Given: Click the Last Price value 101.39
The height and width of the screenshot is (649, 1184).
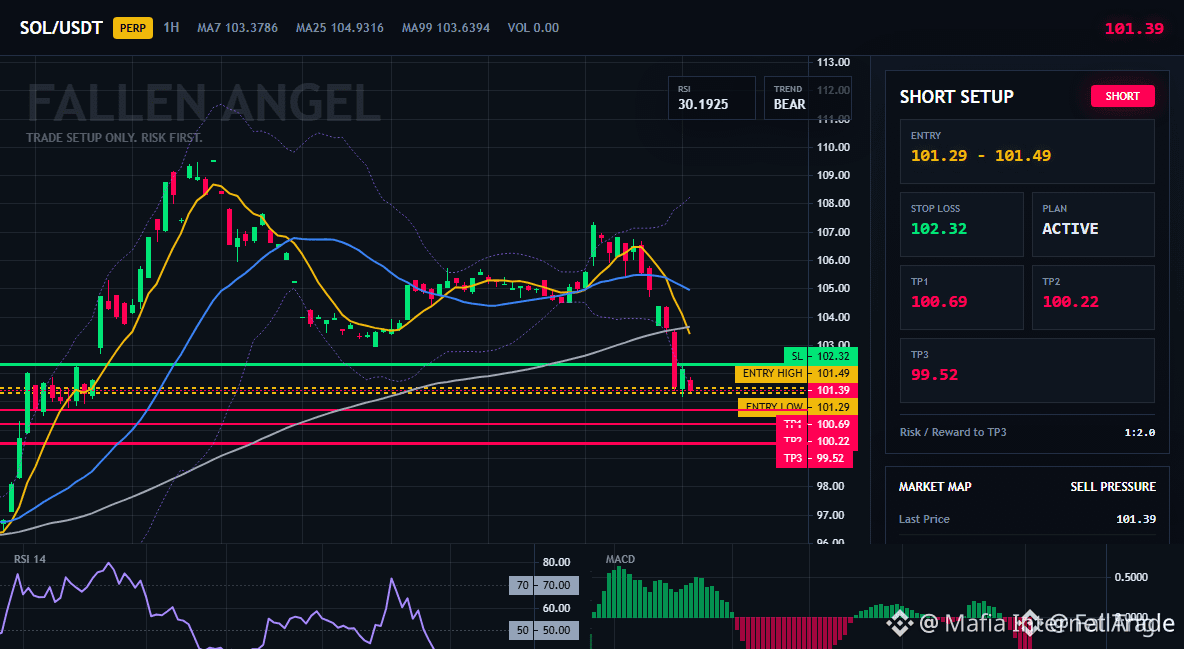Looking at the screenshot, I should click(1136, 519).
